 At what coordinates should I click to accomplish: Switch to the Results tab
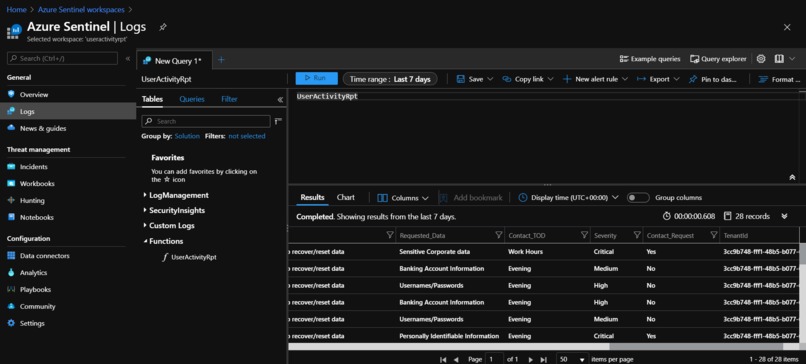click(x=313, y=197)
